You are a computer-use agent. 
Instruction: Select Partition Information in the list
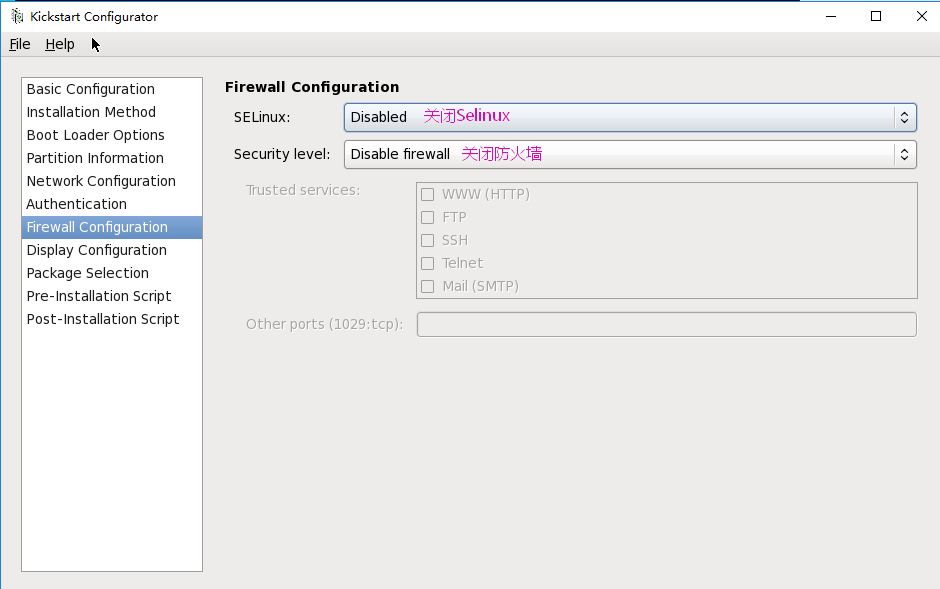click(x=95, y=158)
